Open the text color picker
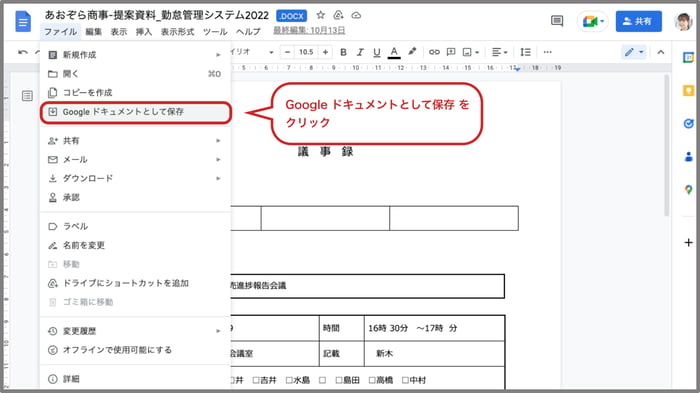 tap(394, 52)
